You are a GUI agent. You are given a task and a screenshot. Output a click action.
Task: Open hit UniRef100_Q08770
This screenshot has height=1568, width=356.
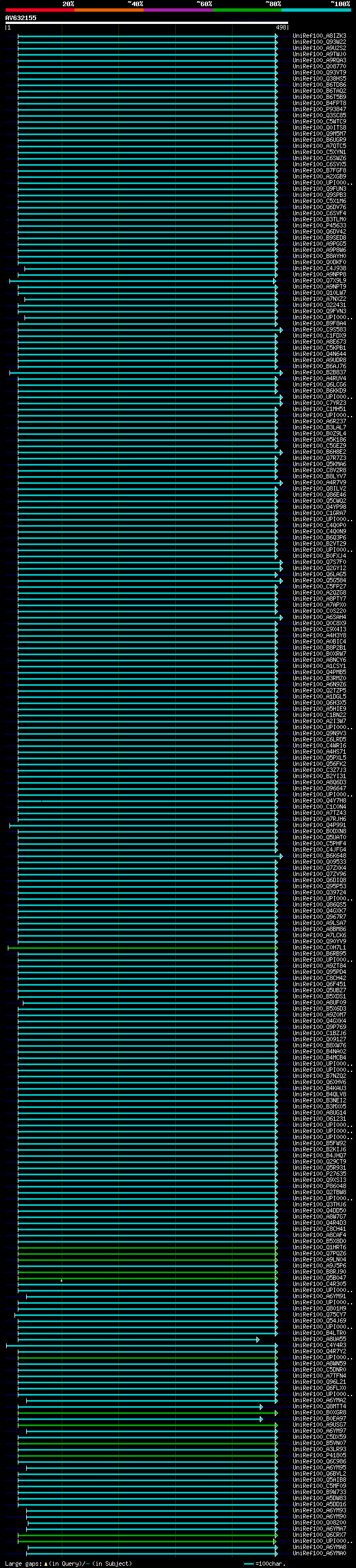point(319,66)
